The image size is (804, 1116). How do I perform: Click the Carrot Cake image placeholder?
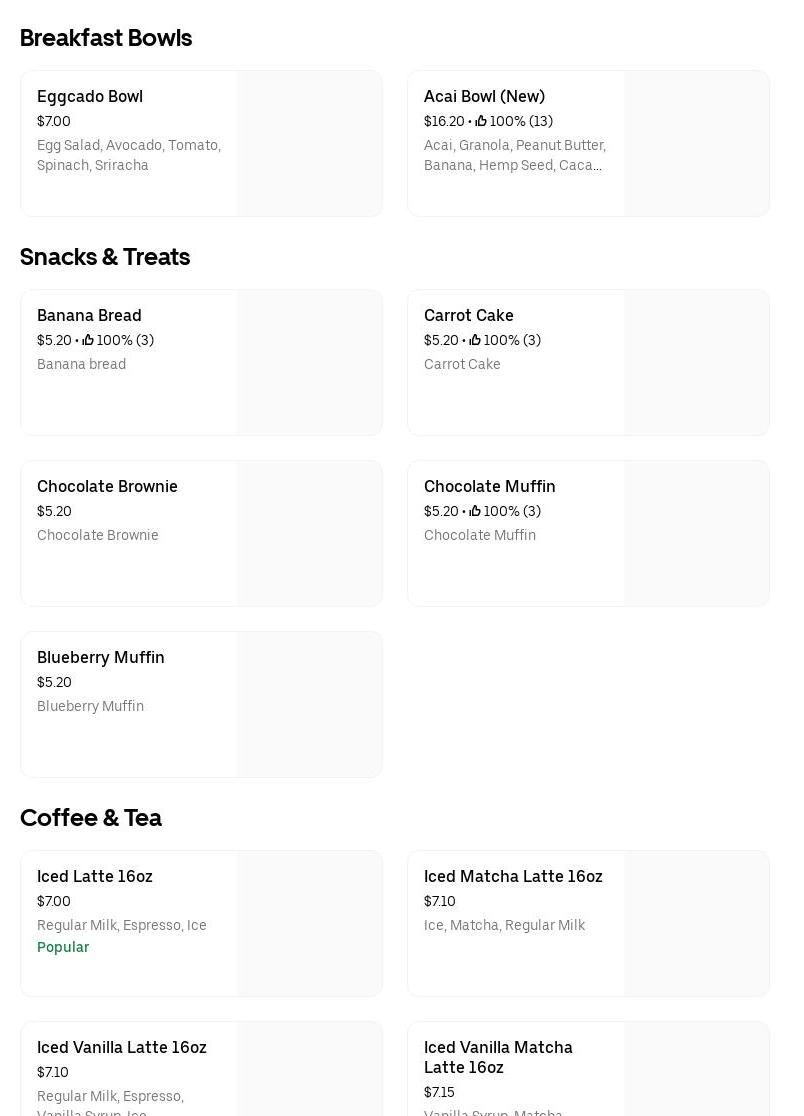coord(697,362)
